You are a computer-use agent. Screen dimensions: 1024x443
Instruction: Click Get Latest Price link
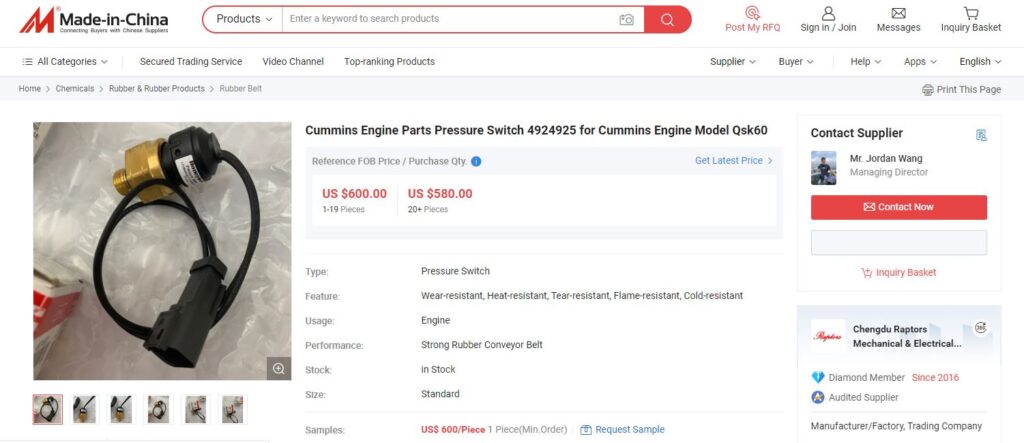(733, 161)
